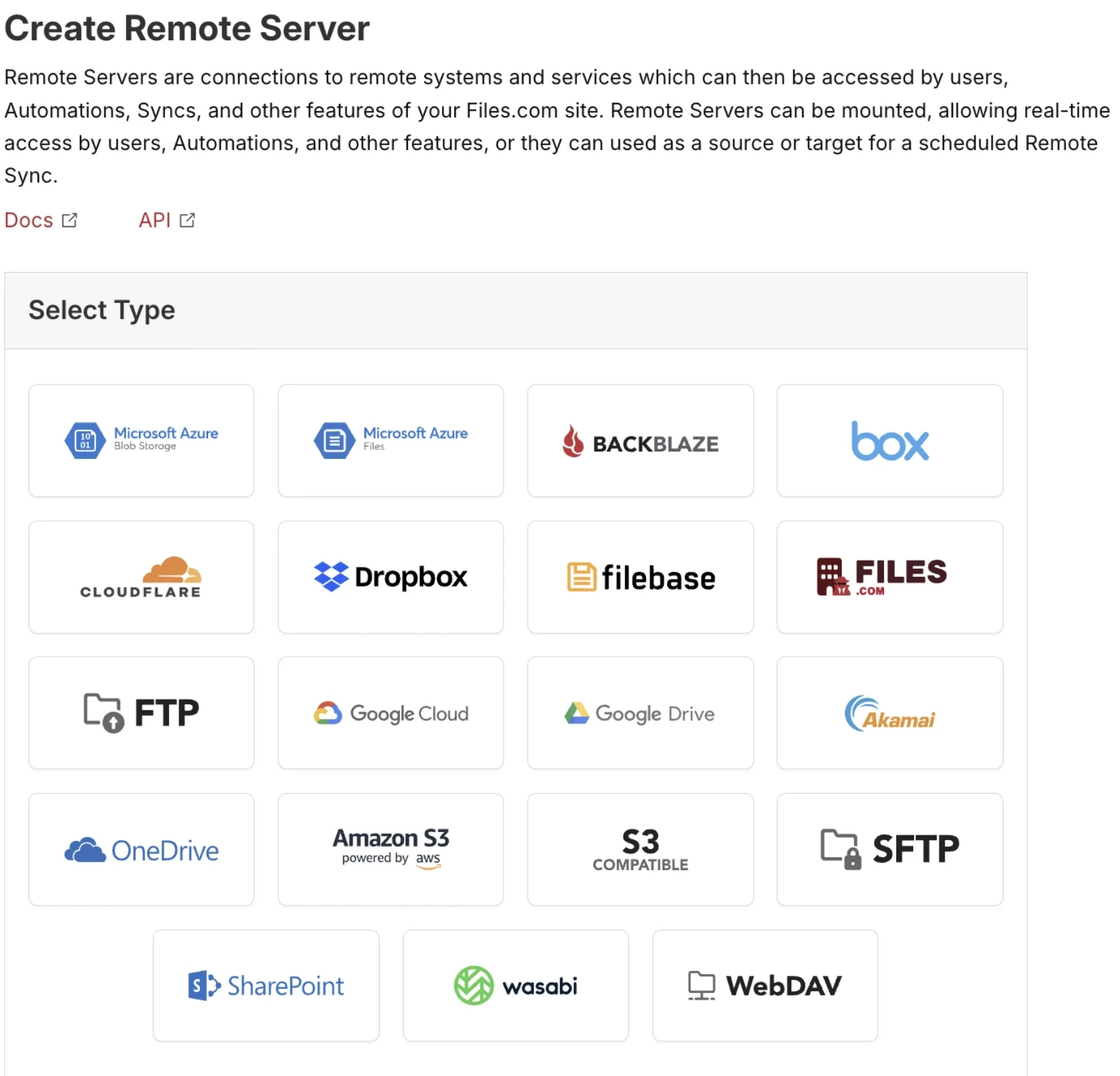Select the Microsoft Azure Blob Storage card
Viewport: 1120px width, 1076px height.
141,440
